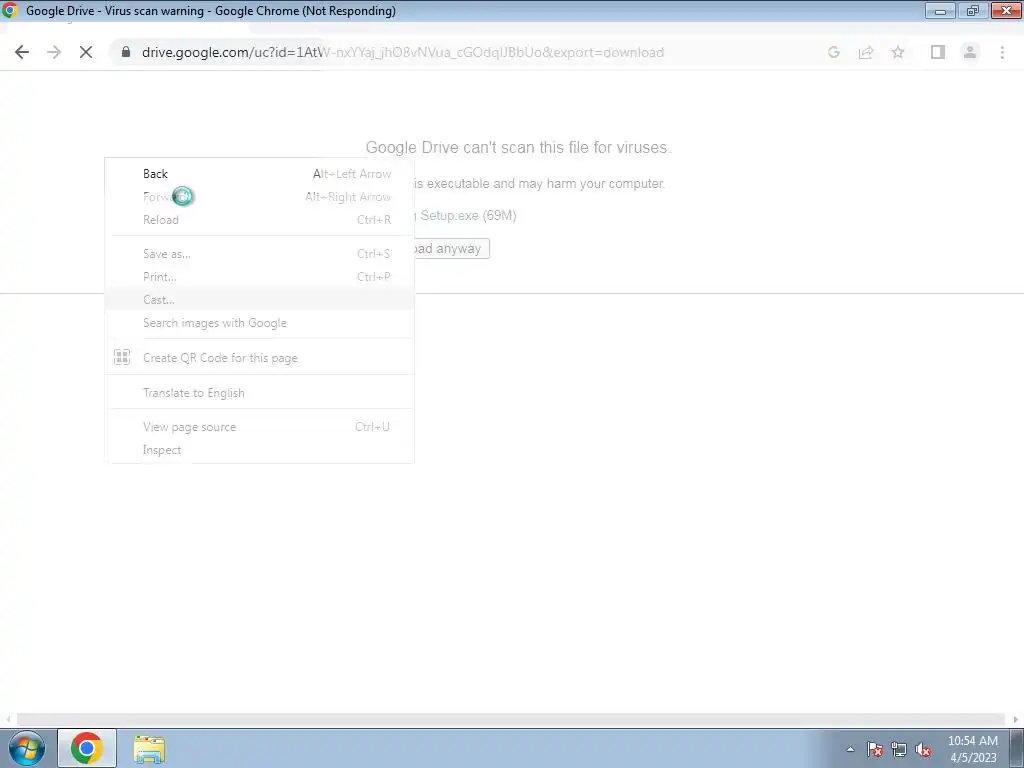
Task: Open the Chrome three-dot menu
Action: (x=1002, y=52)
